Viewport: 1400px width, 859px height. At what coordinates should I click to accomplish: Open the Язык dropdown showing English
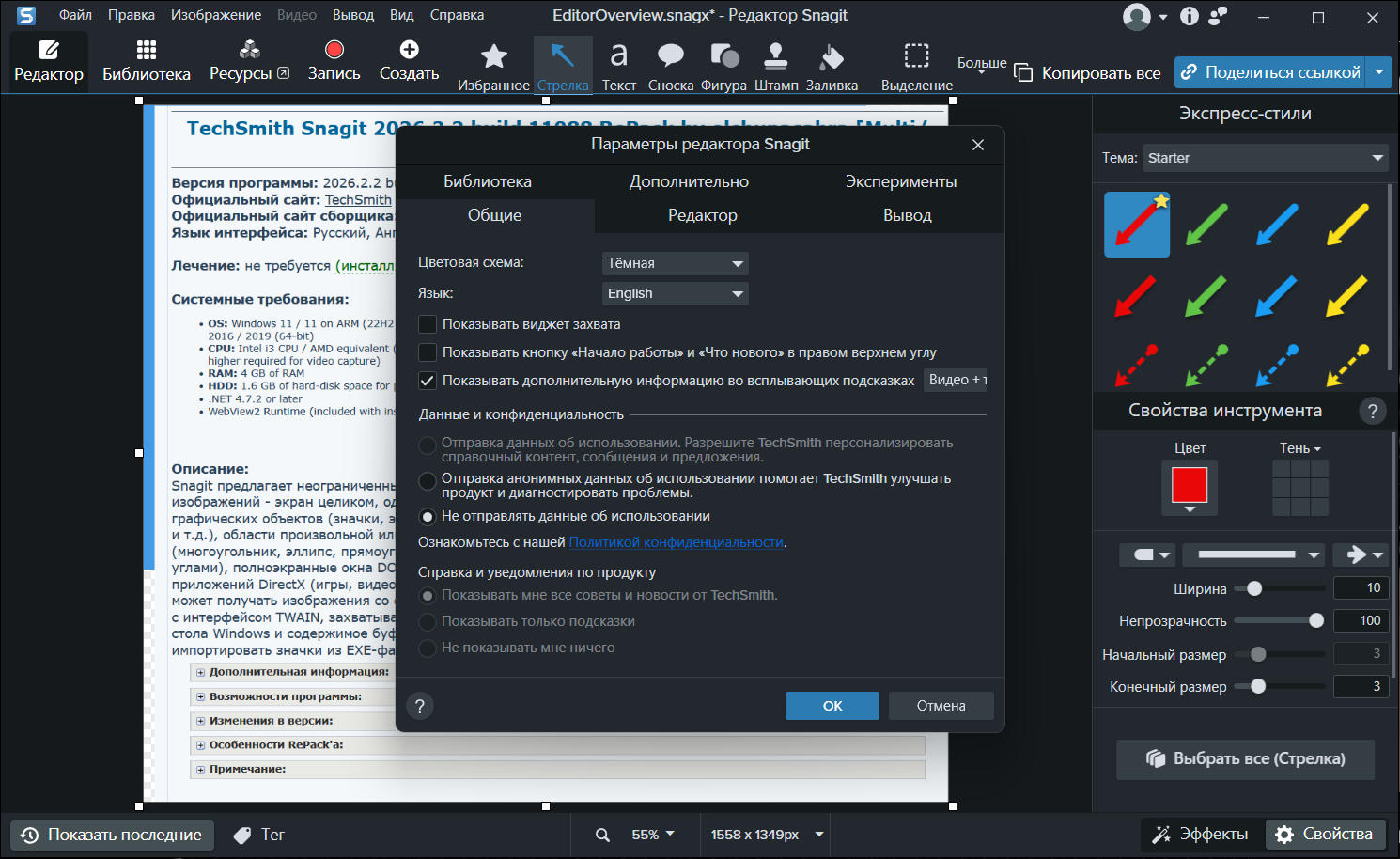coord(675,293)
